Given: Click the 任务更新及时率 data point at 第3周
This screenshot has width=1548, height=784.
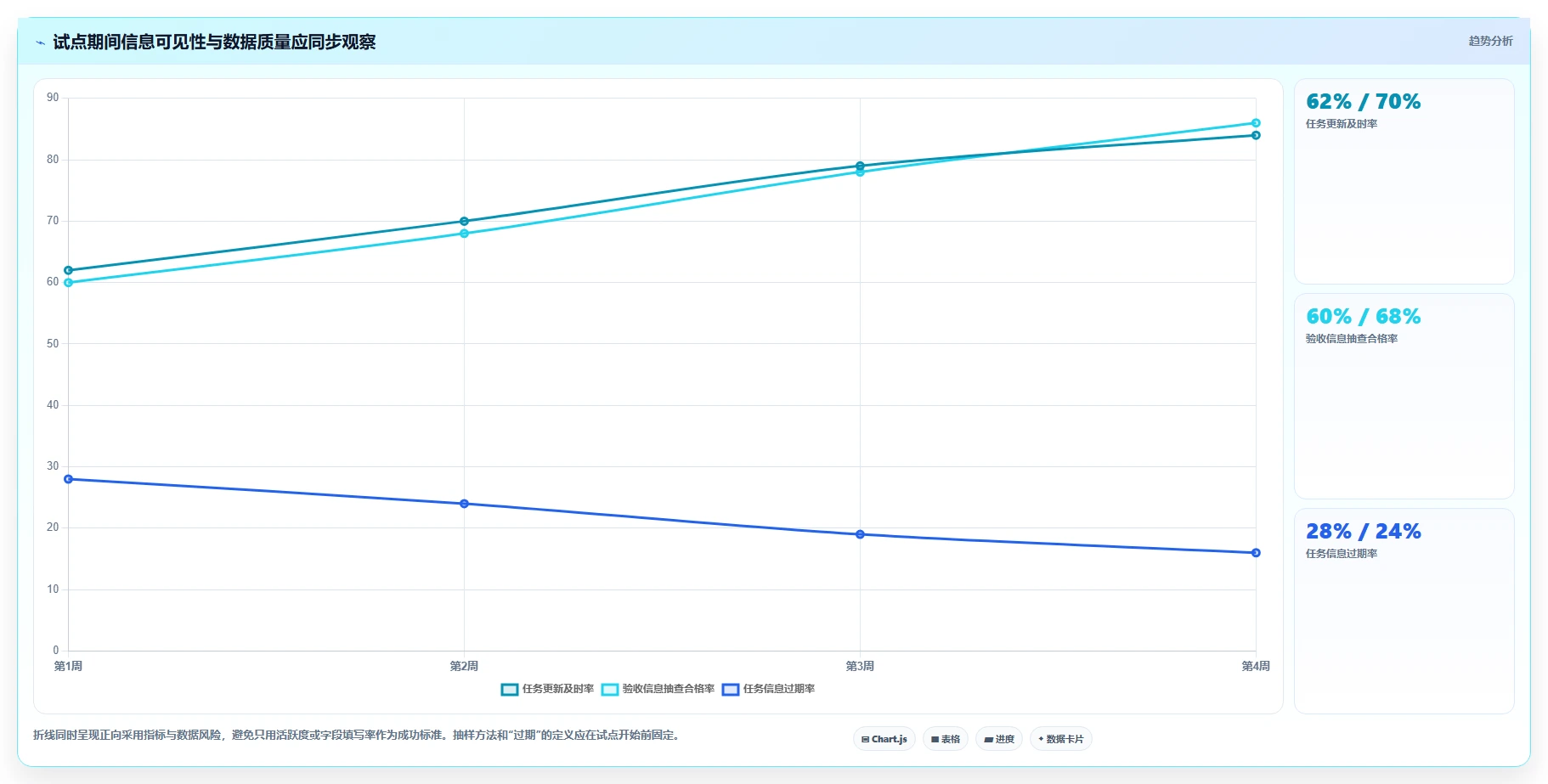Looking at the screenshot, I should point(860,166).
